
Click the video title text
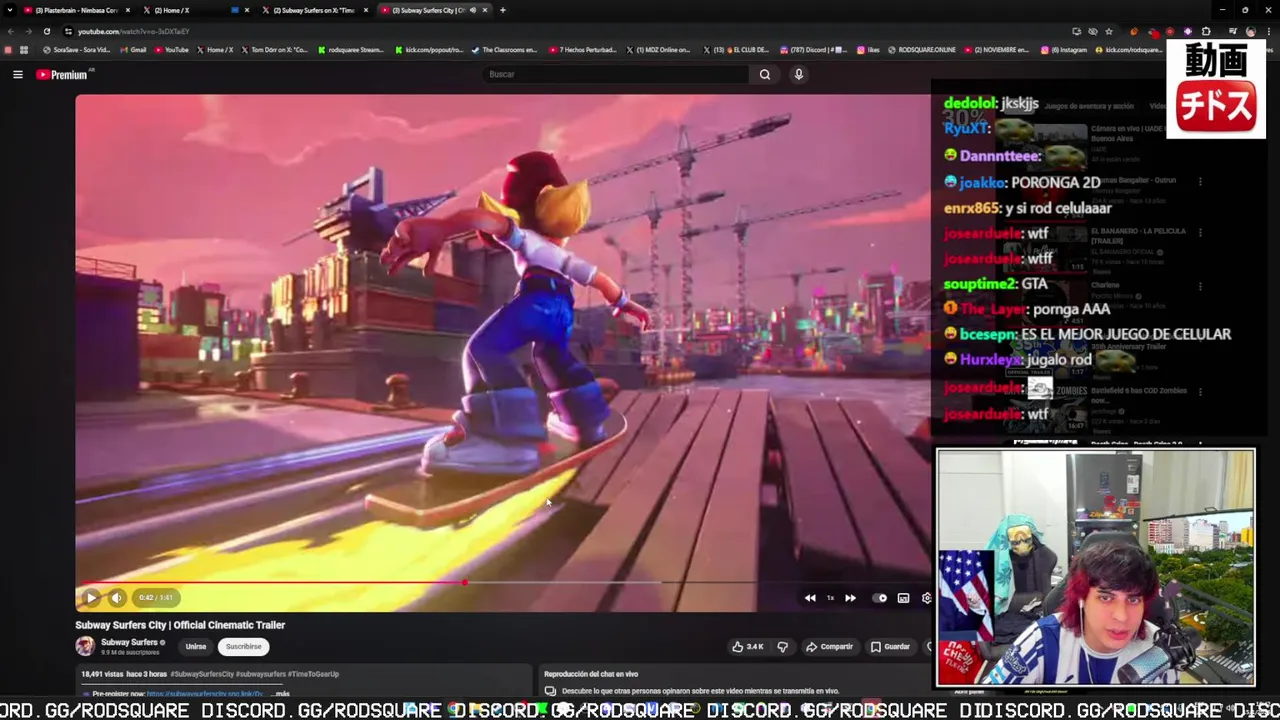(x=180, y=625)
